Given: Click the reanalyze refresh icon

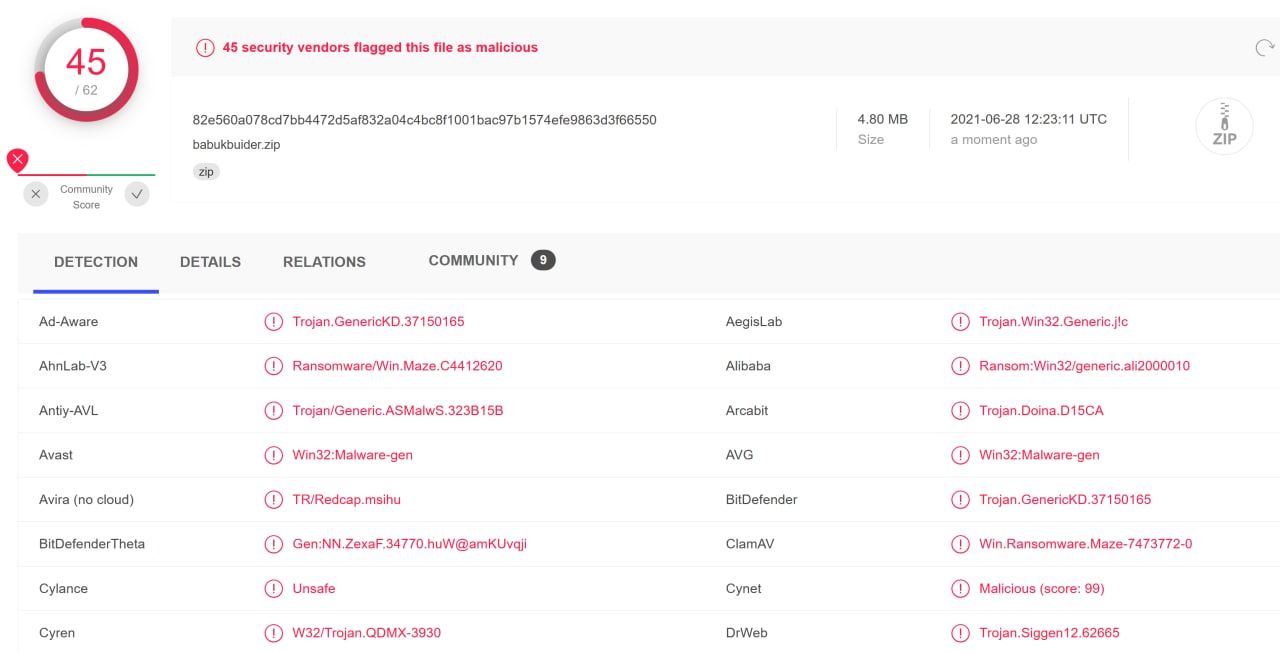Looking at the screenshot, I should [x=1264, y=48].
